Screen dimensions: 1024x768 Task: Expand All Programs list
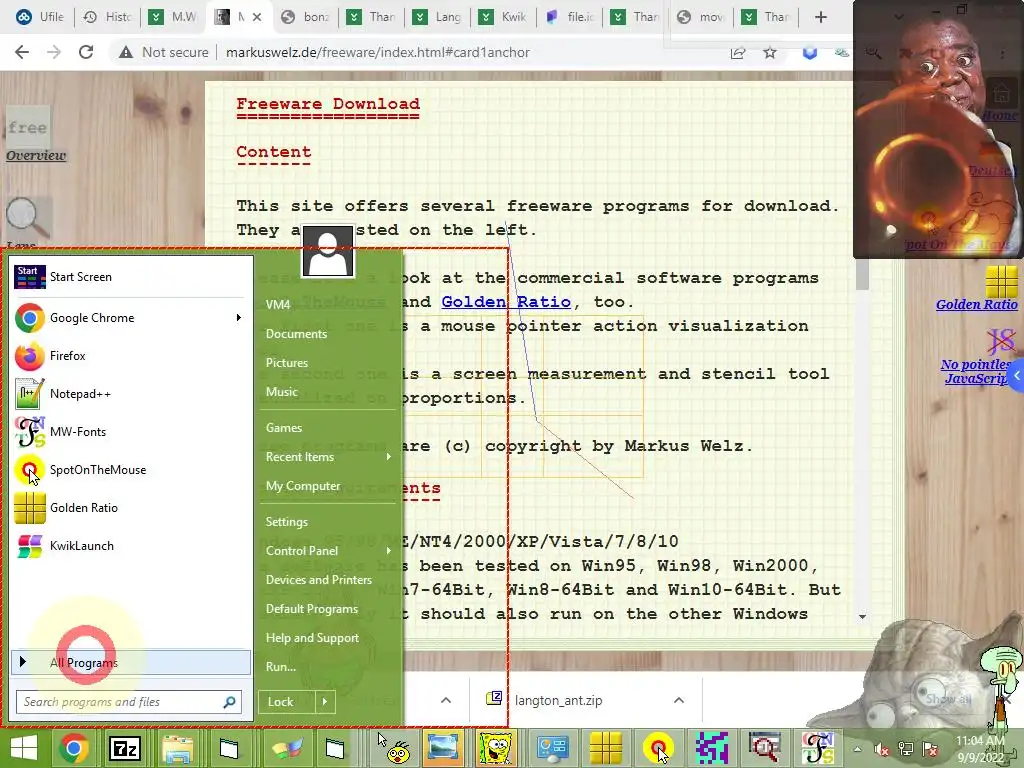(x=131, y=662)
